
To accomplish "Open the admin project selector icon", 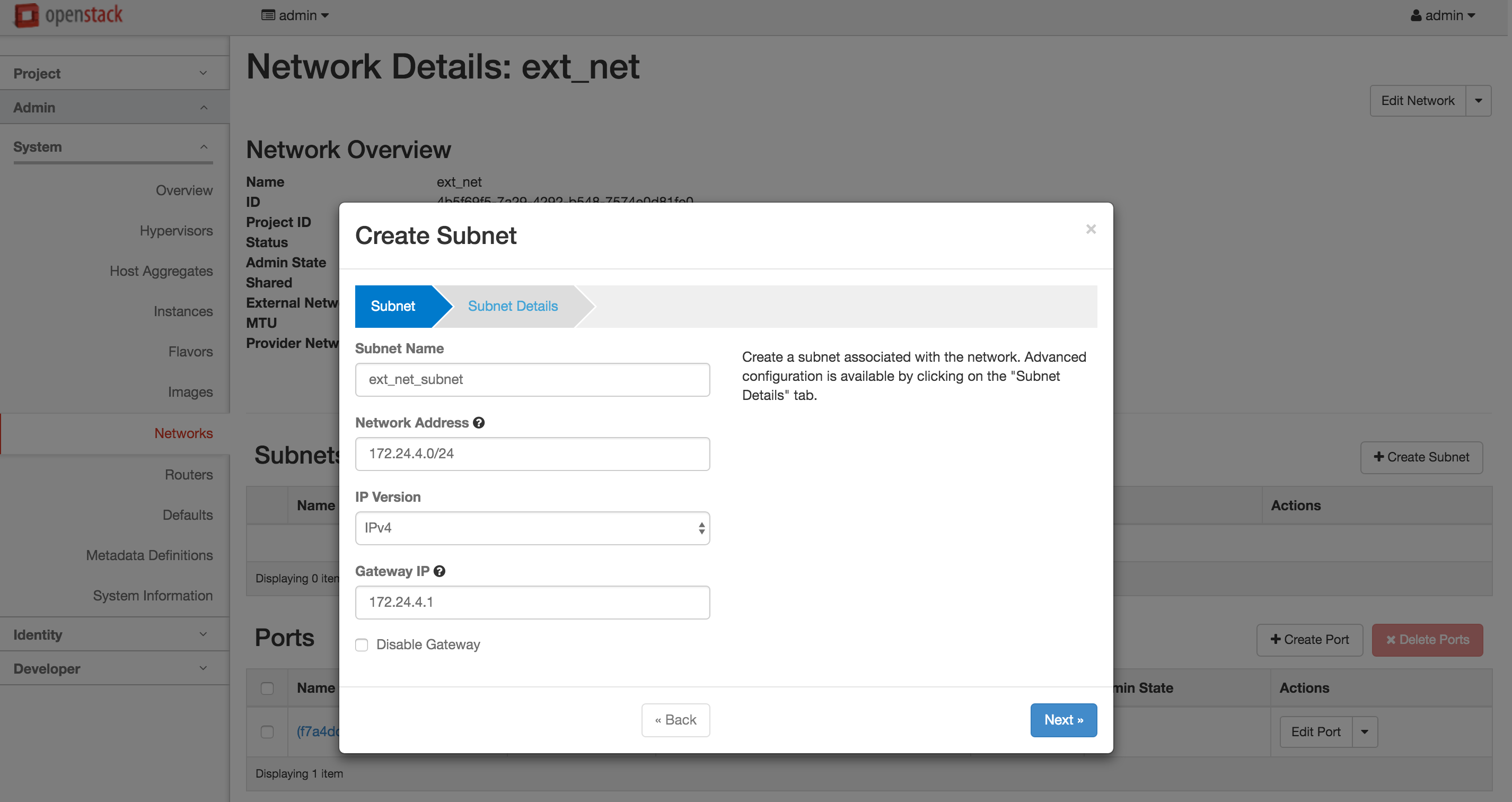I will point(268,16).
